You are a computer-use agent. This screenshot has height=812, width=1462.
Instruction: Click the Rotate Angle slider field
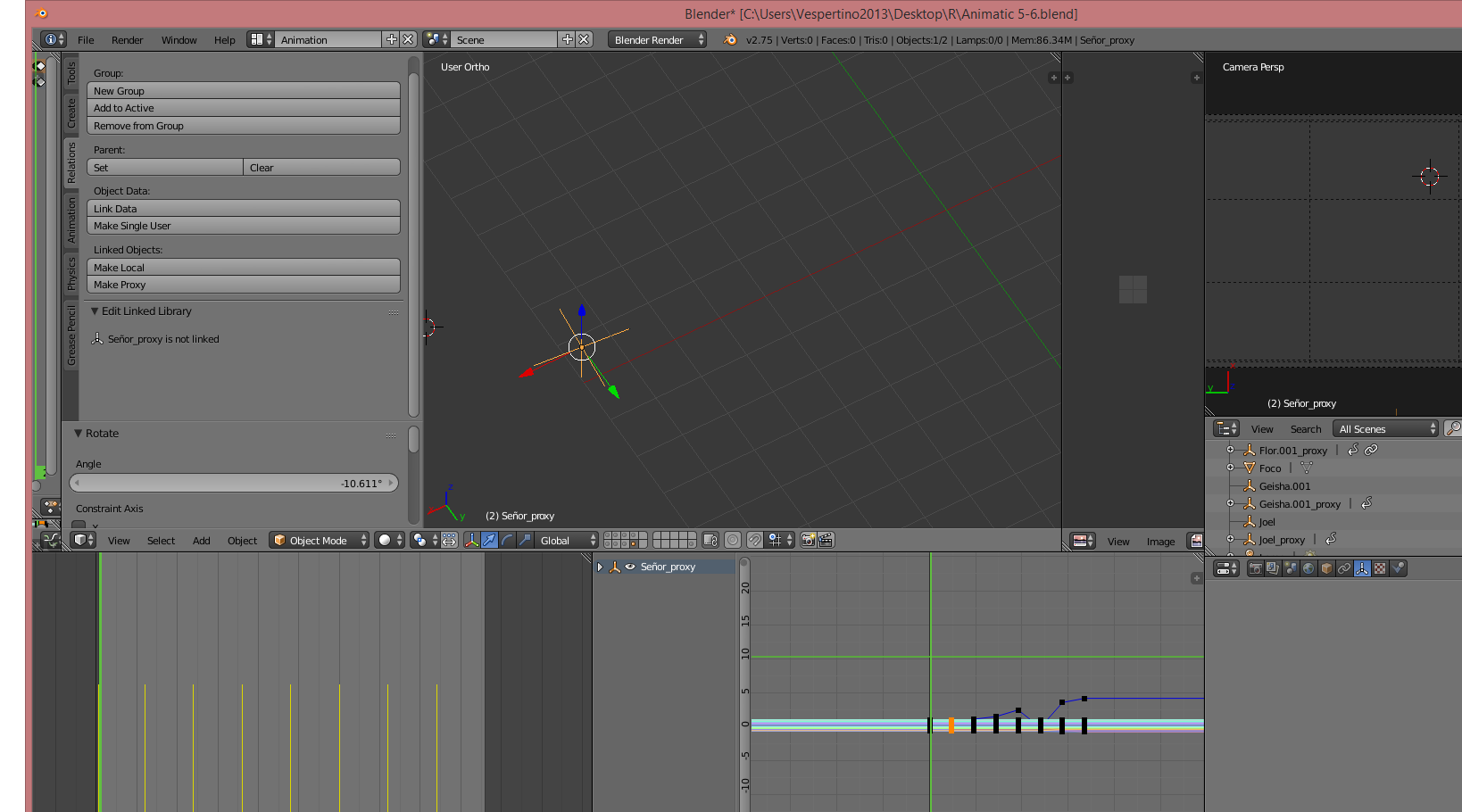234,484
